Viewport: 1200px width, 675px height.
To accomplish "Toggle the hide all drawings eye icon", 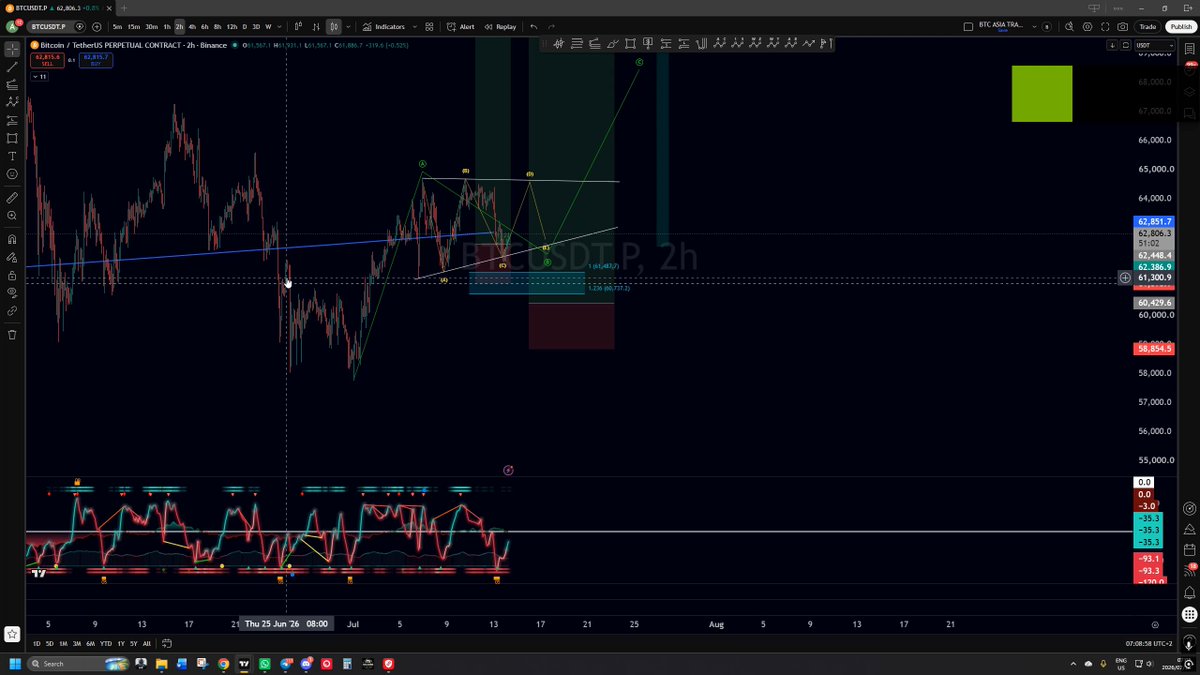I will [x=12, y=293].
